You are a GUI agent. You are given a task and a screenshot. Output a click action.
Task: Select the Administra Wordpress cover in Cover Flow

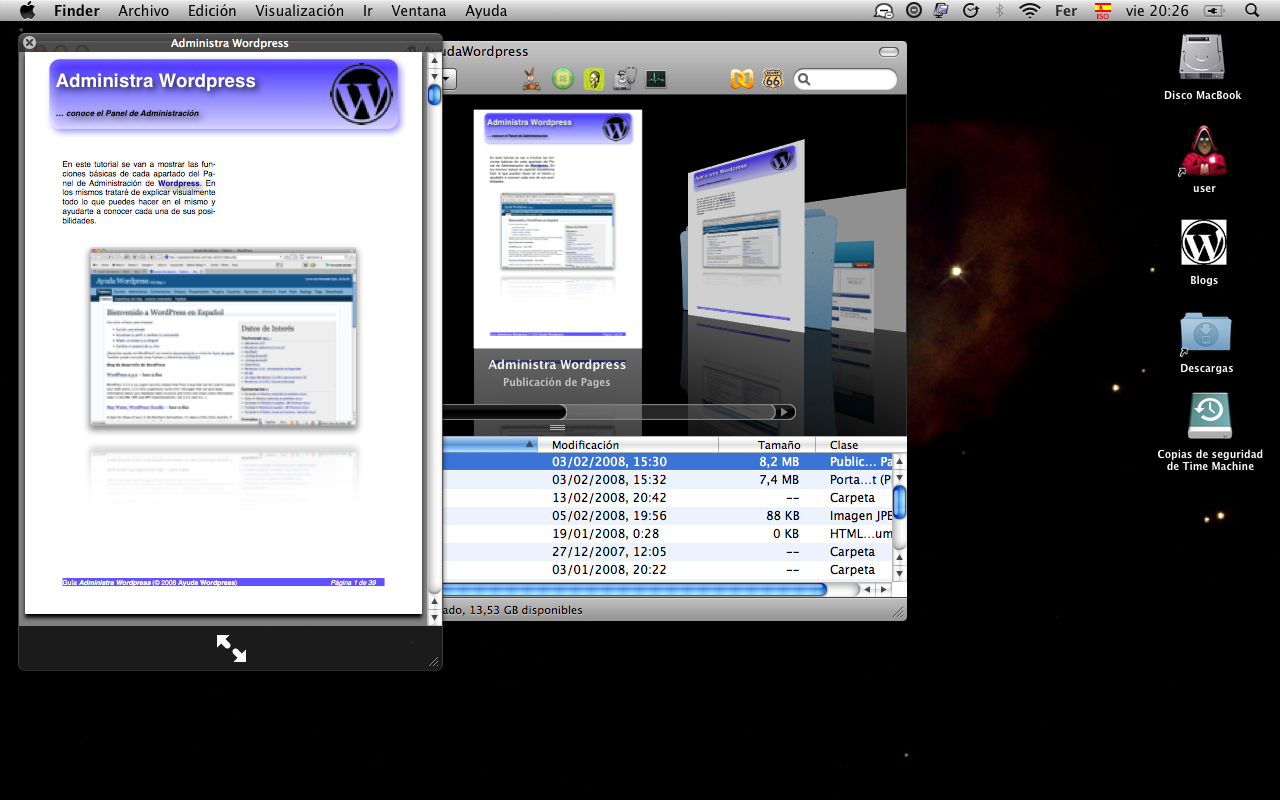(x=558, y=228)
